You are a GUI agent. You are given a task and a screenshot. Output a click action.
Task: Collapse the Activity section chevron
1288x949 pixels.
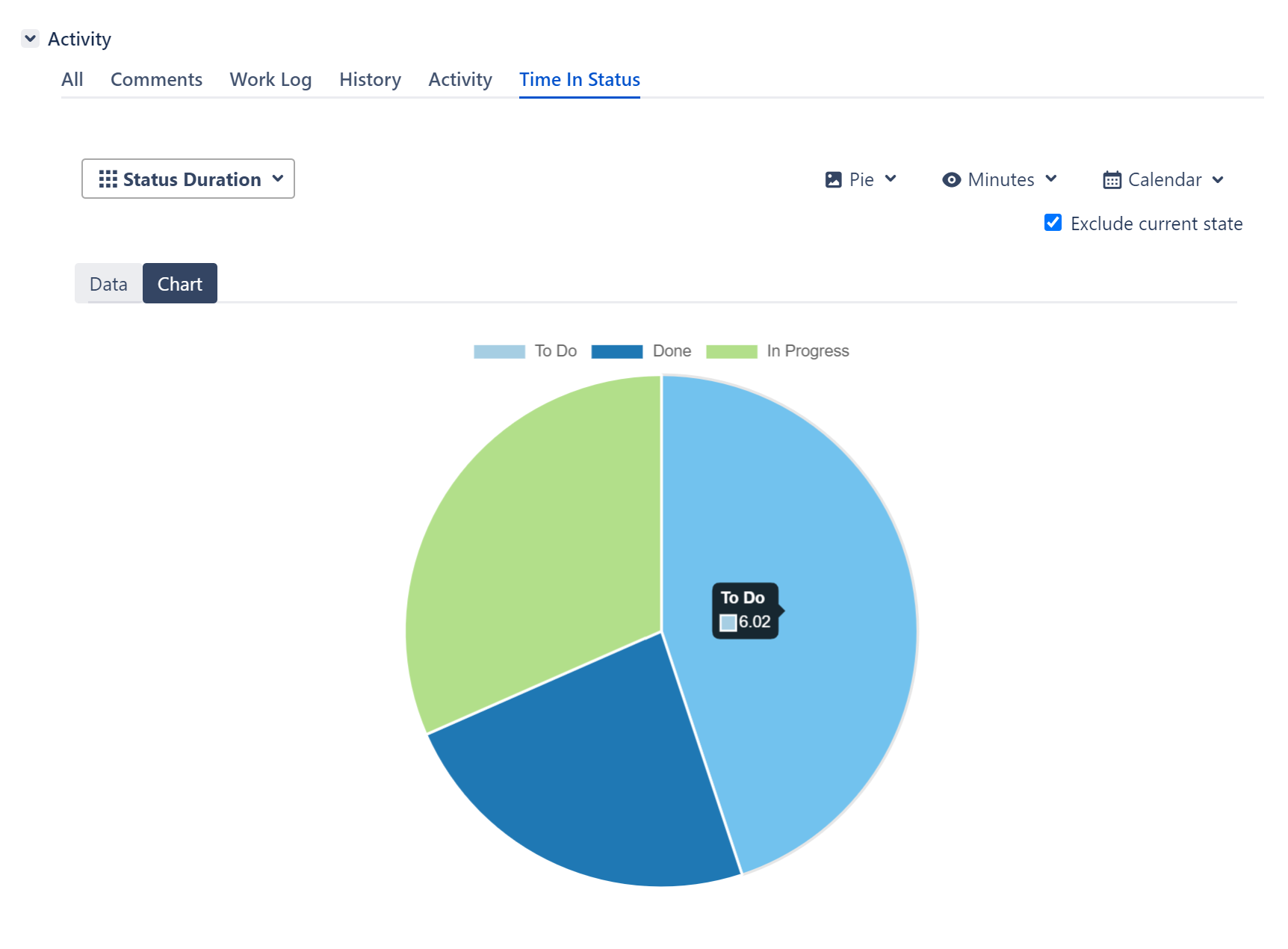click(31, 38)
